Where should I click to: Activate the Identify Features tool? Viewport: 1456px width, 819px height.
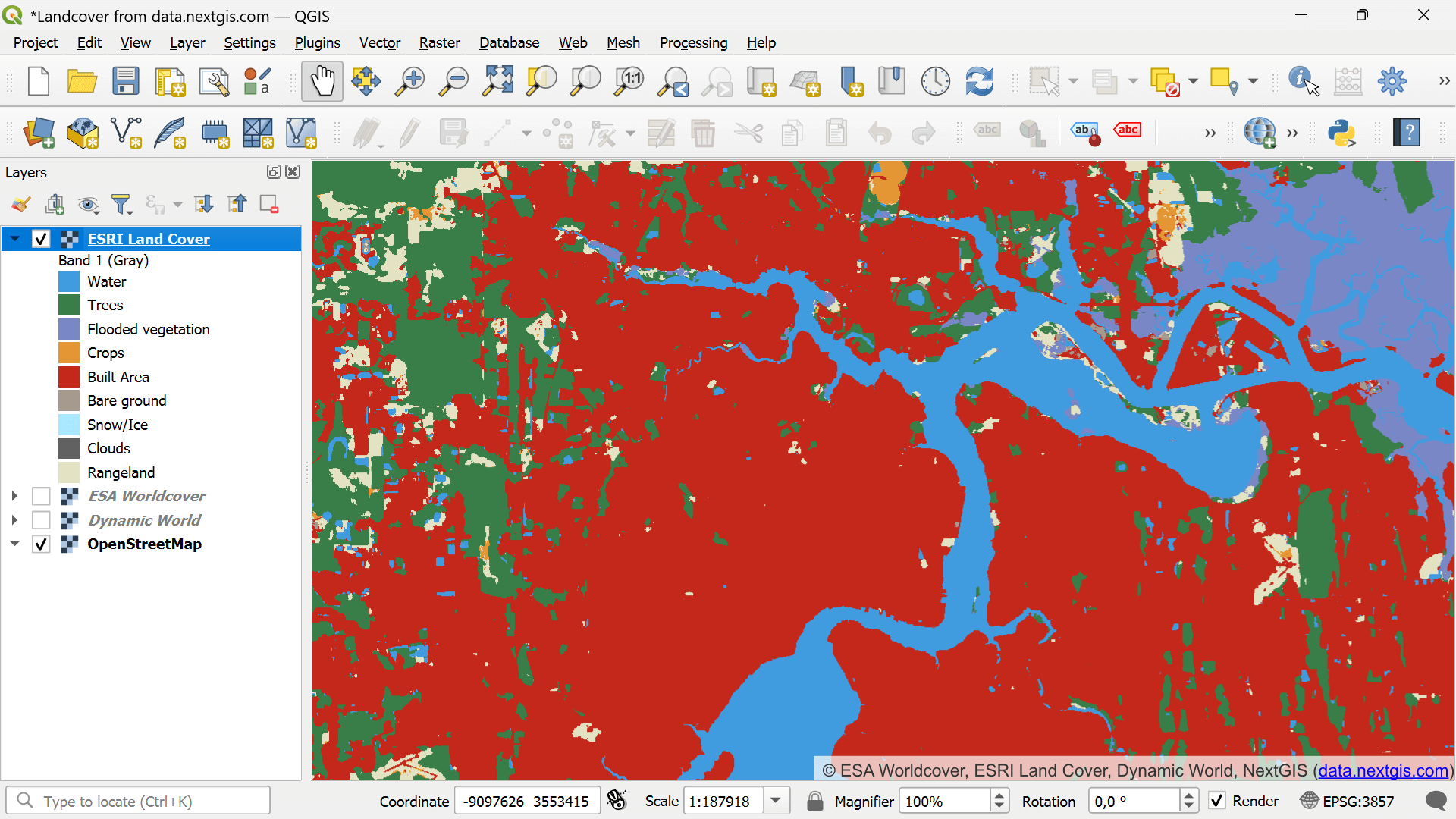(x=1304, y=81)
